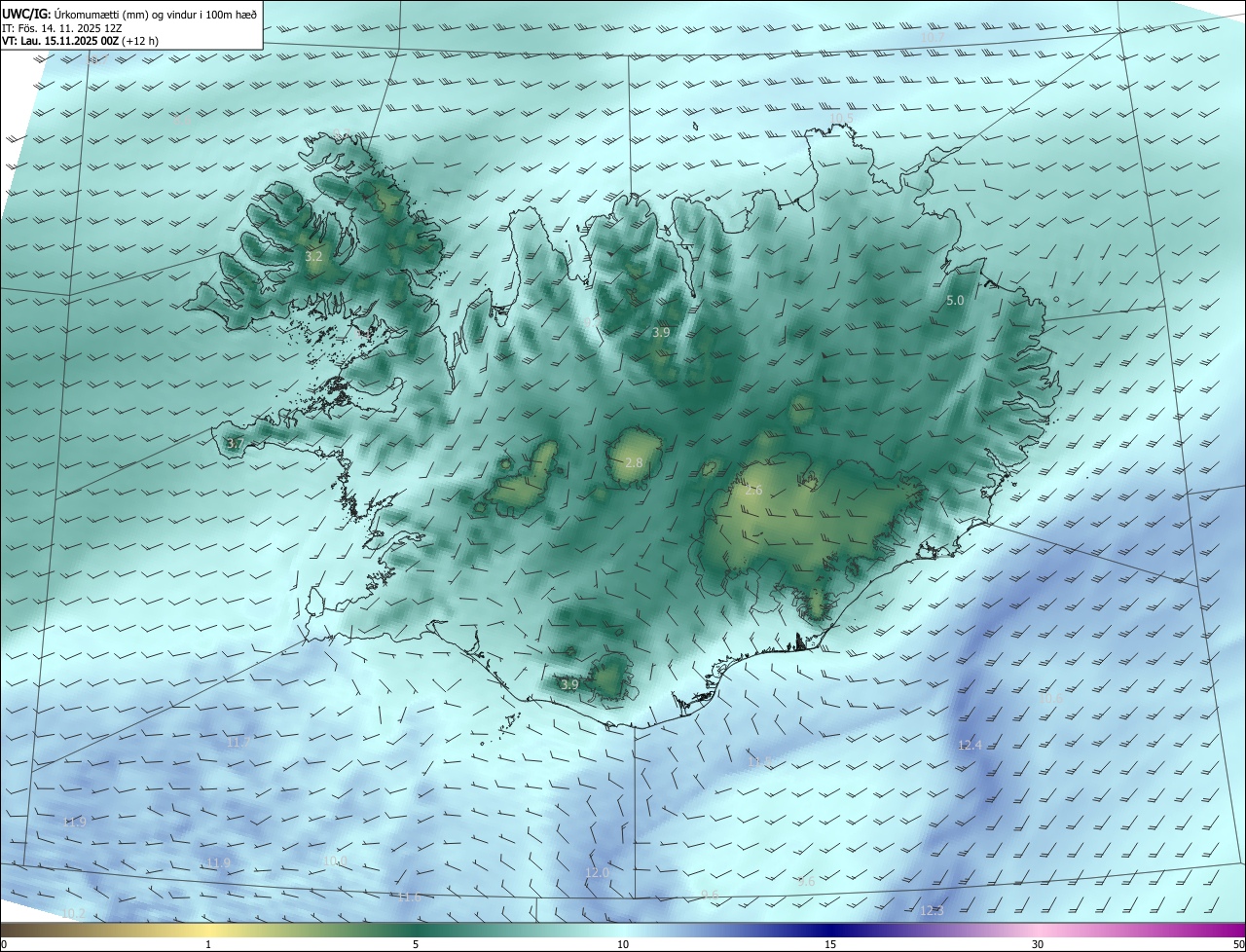Click the 5.0 value in northeast Iceland
The height and width of the screenshot is (952, 1246).
[x=955, y=301]
